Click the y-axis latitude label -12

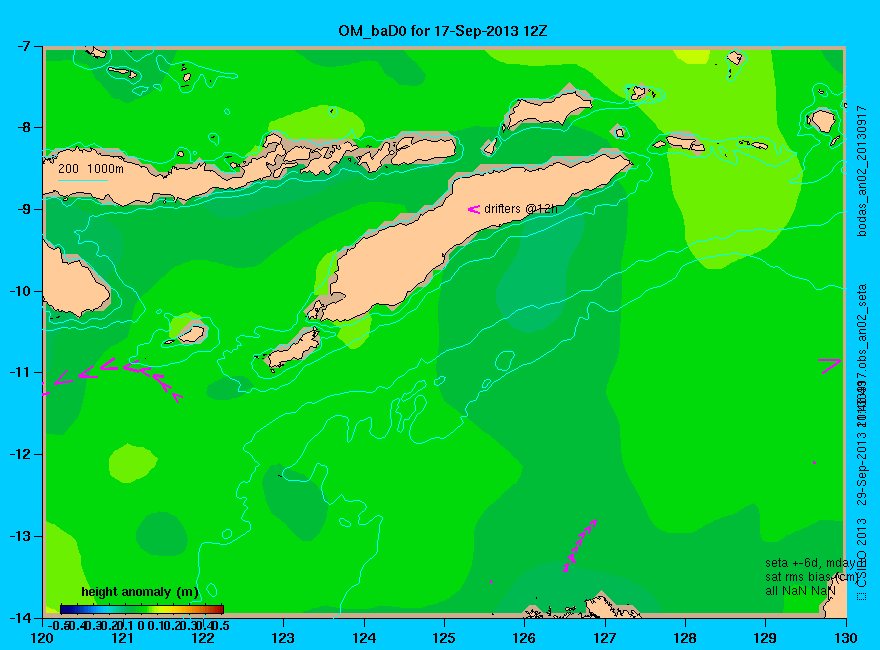21,454
